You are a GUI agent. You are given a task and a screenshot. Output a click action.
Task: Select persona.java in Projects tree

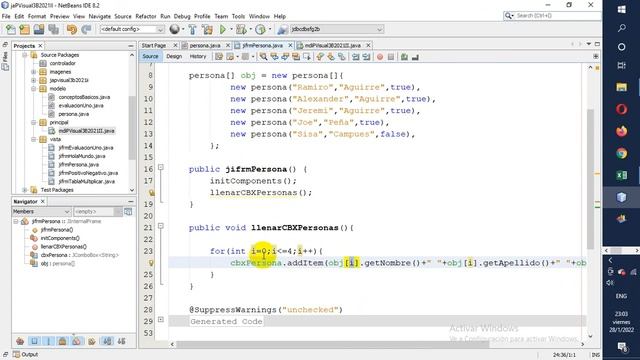[x=73, y=114]
